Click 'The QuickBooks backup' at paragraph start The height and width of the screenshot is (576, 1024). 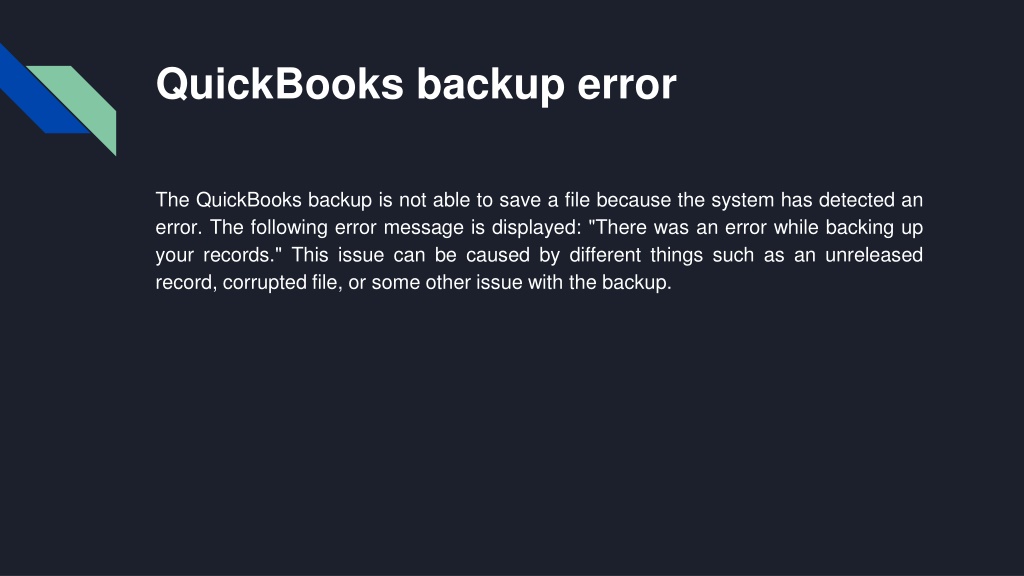263,200
